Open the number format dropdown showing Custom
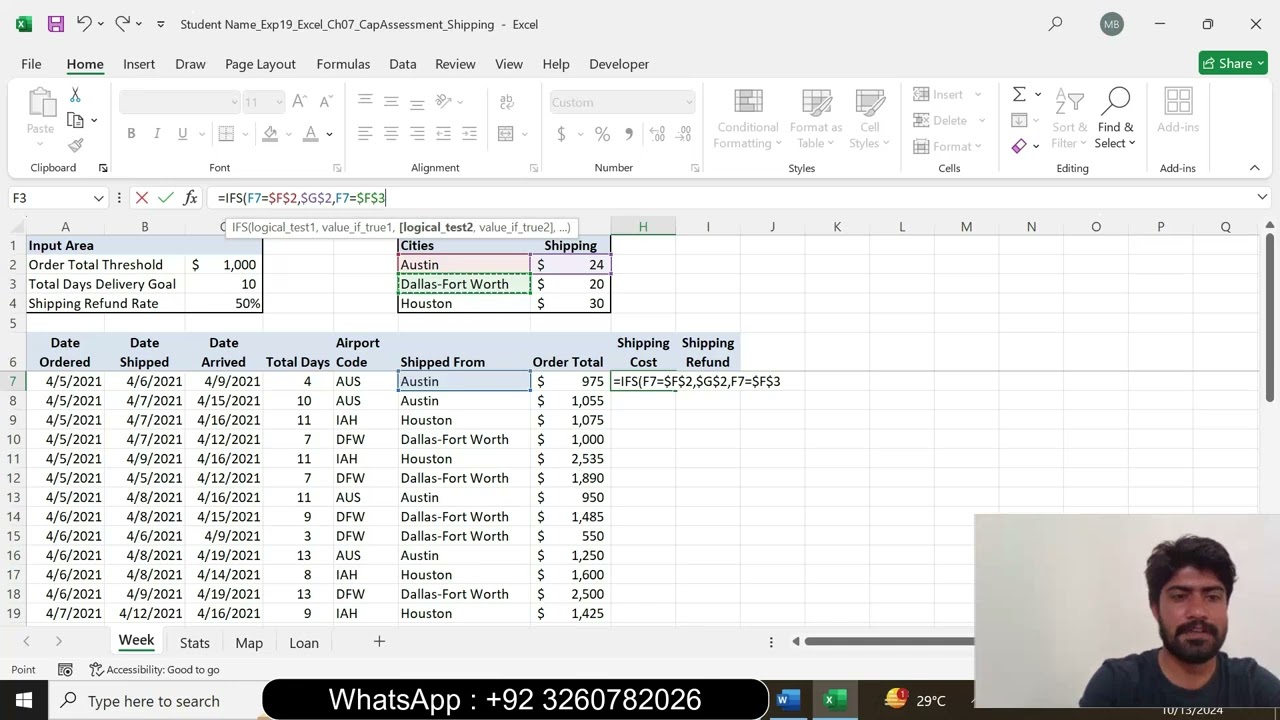This screenshot has width=1280, height=720. [688, 102]
